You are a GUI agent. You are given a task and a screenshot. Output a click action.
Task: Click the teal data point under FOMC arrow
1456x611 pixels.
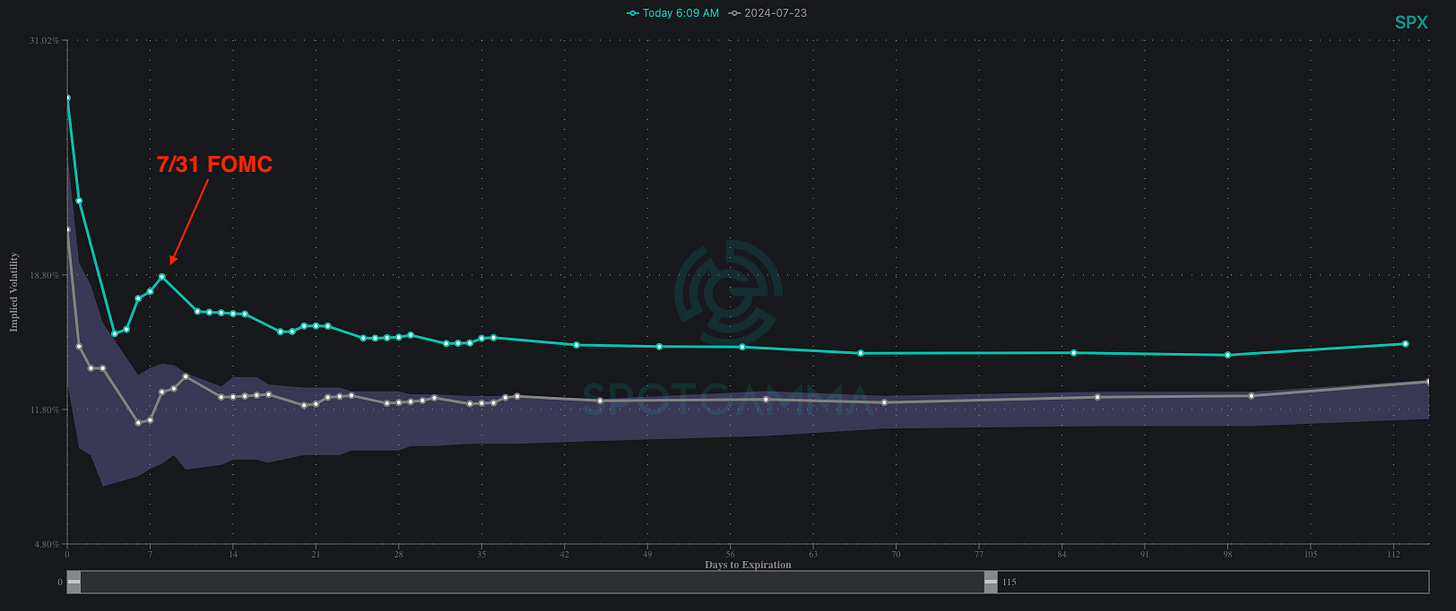click(162, 276)
